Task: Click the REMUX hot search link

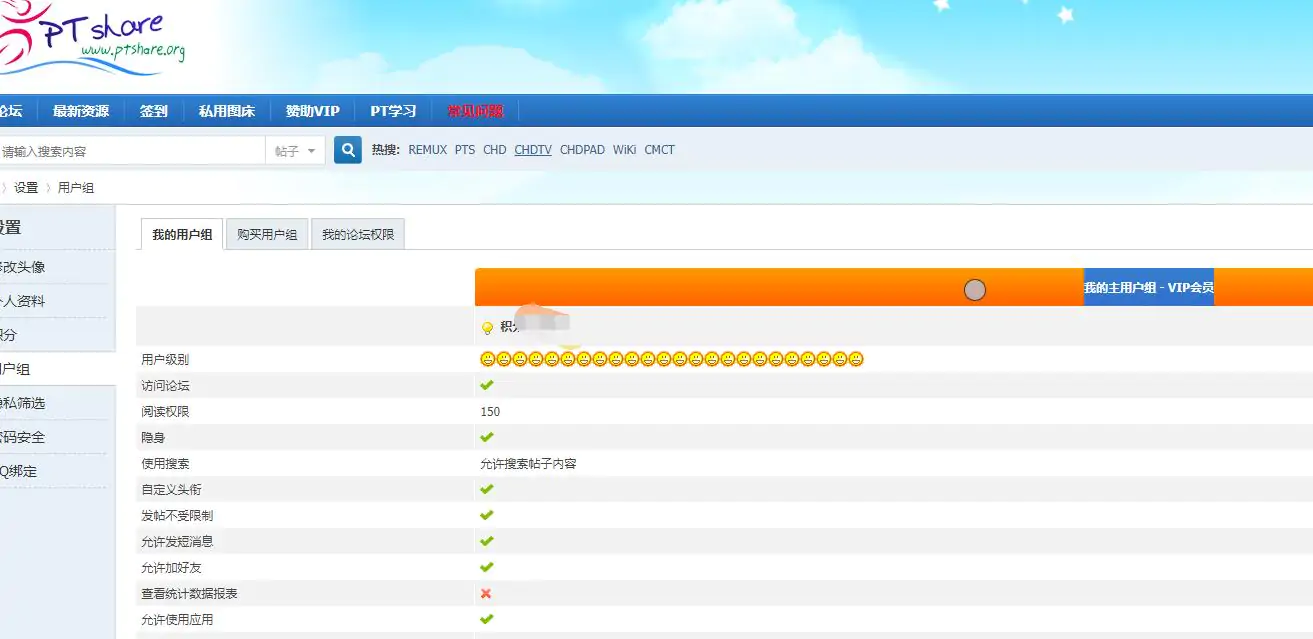Action: 427,150
